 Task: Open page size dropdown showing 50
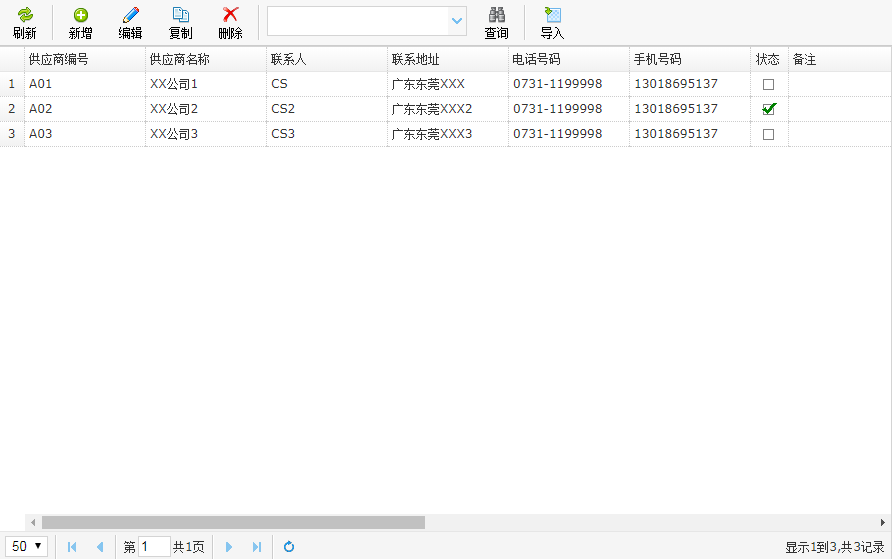[26, 546]
